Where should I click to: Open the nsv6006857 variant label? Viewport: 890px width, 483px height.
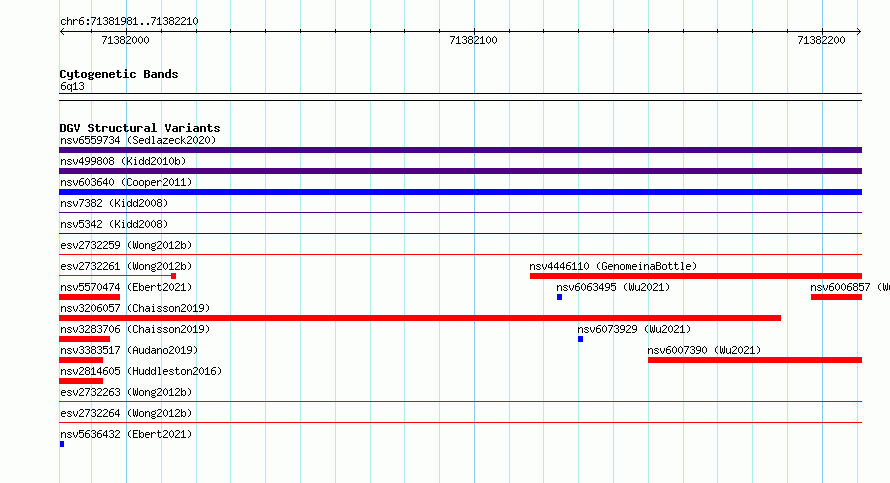850,287
